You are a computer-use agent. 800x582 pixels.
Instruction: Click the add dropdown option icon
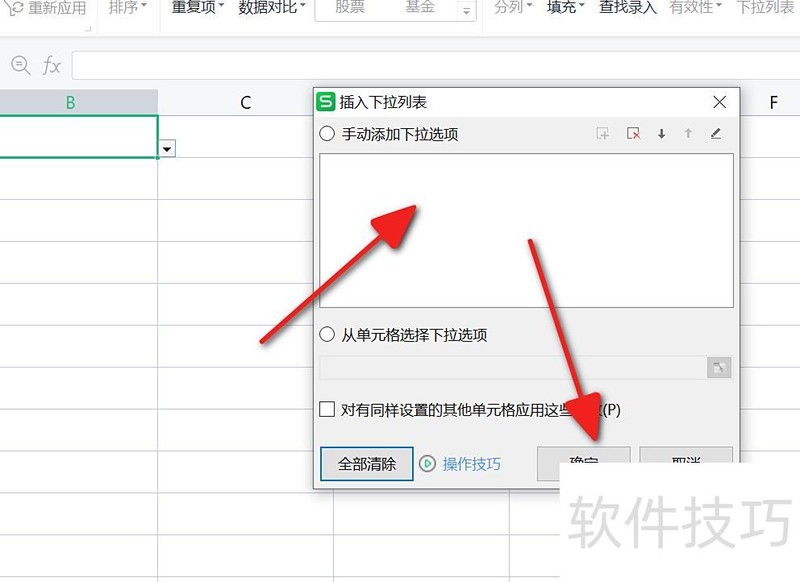pos(602,134)
